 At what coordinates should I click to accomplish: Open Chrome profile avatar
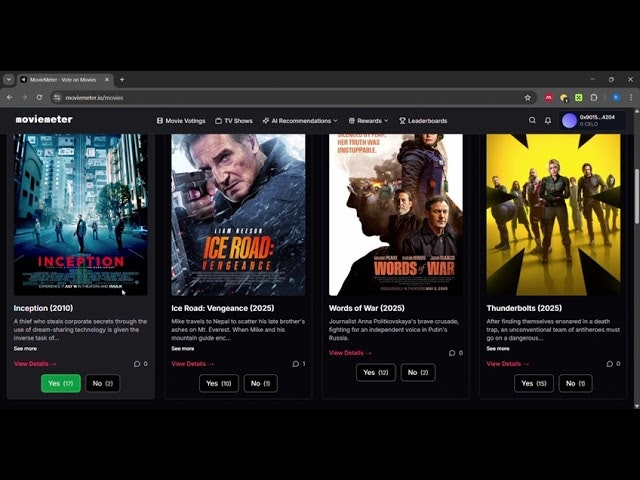tap(616, 98)
